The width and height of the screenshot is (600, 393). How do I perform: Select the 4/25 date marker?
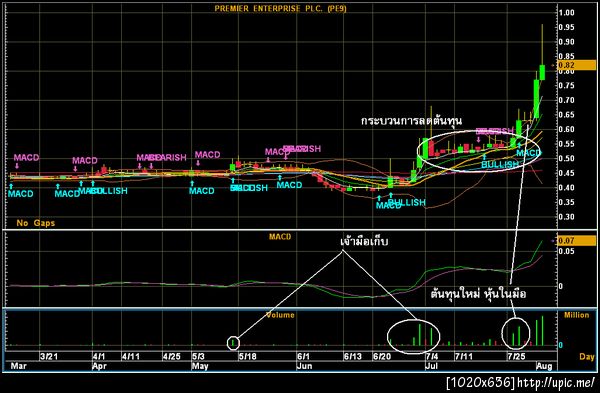click(x=171, y=357)
